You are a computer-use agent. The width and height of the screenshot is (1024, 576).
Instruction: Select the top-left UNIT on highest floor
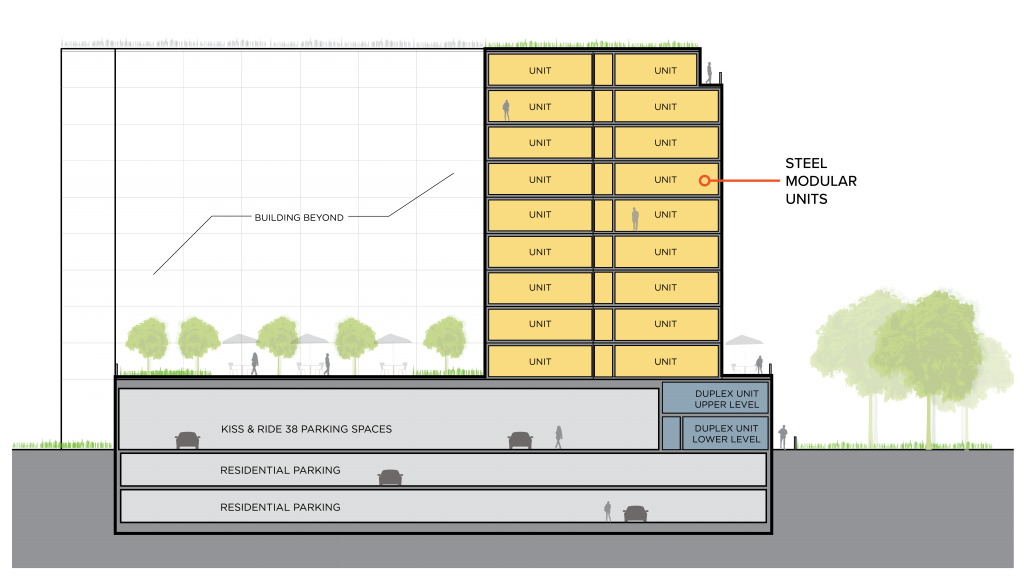pyautogui.click(x=540, y=71)
